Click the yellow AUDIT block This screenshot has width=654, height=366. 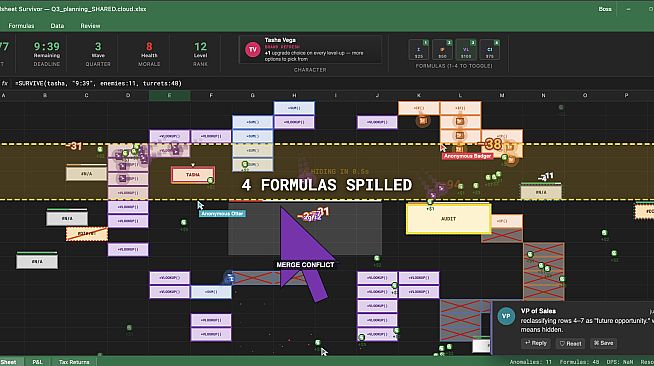coord(448,218)
